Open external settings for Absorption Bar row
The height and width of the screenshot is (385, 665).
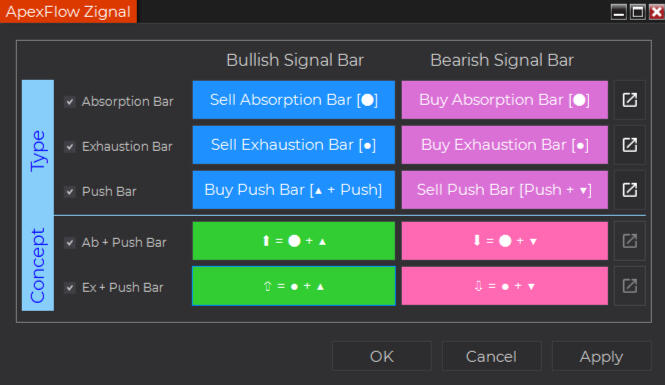pyautogui.click(x=630, y=100)
